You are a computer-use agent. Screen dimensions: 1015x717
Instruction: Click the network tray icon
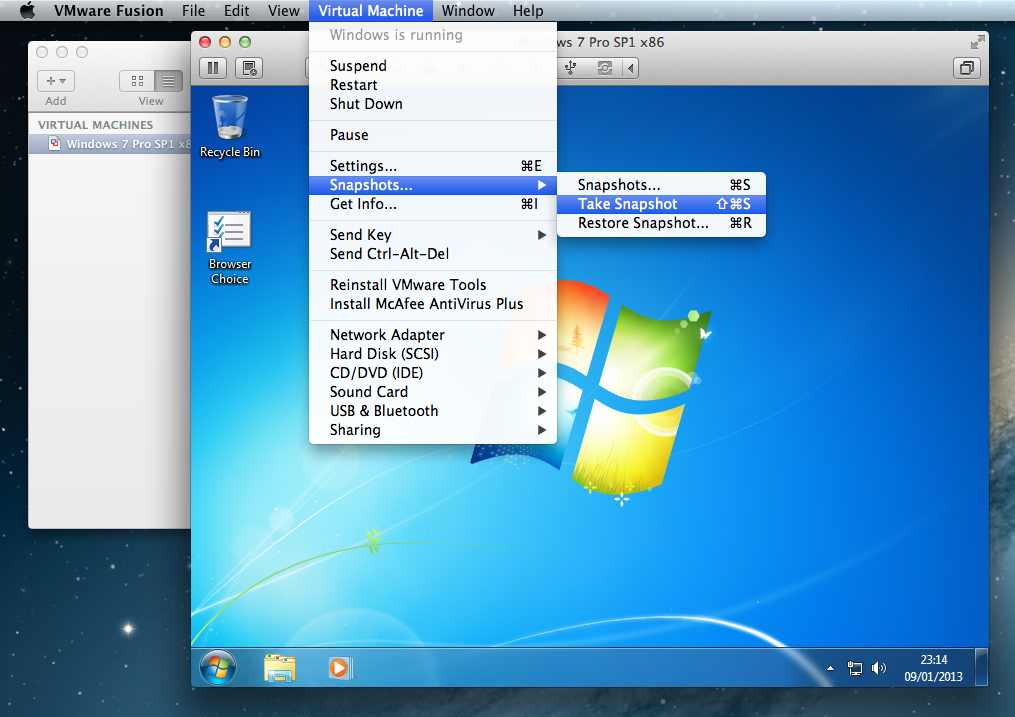[855, 668]
